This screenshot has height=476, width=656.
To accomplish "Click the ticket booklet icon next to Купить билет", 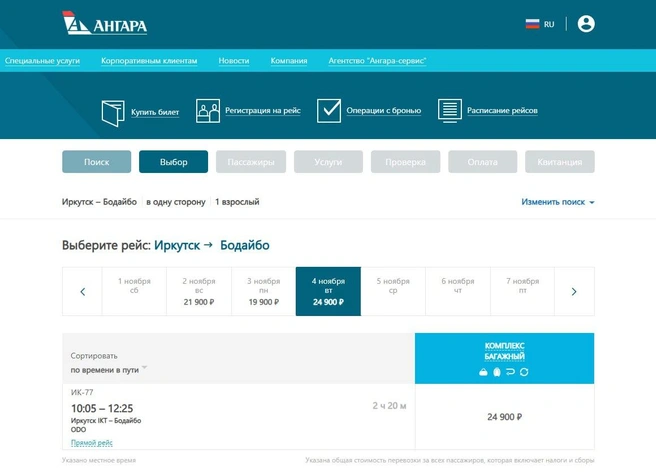I will click(x=113, y=113).
